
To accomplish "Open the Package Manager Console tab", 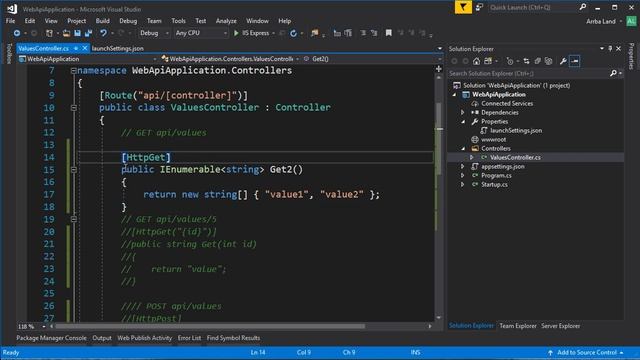I will pyautogui.click(x=51, y=338).
